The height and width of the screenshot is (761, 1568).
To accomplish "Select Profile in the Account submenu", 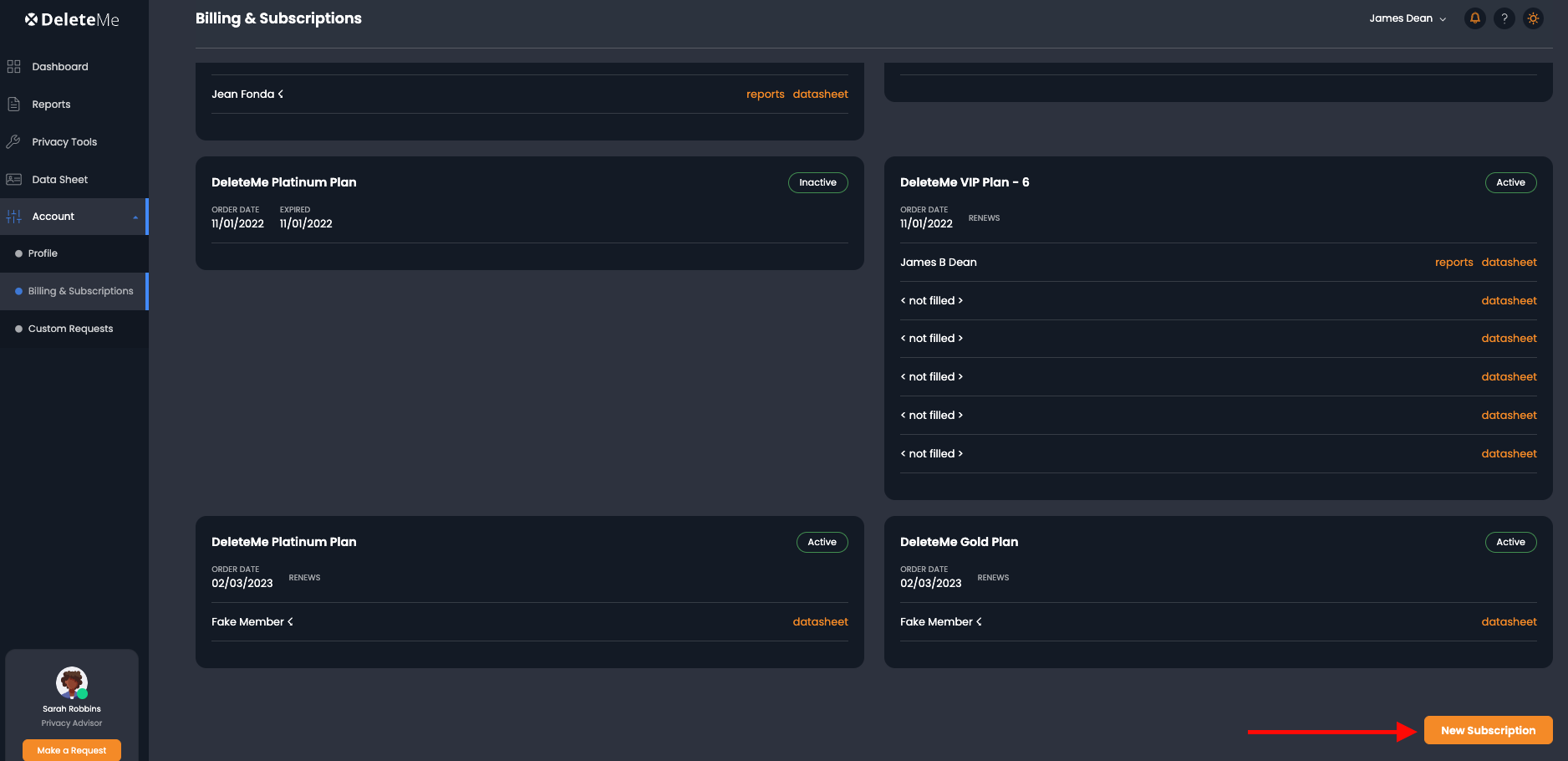I will pos(74,253).
